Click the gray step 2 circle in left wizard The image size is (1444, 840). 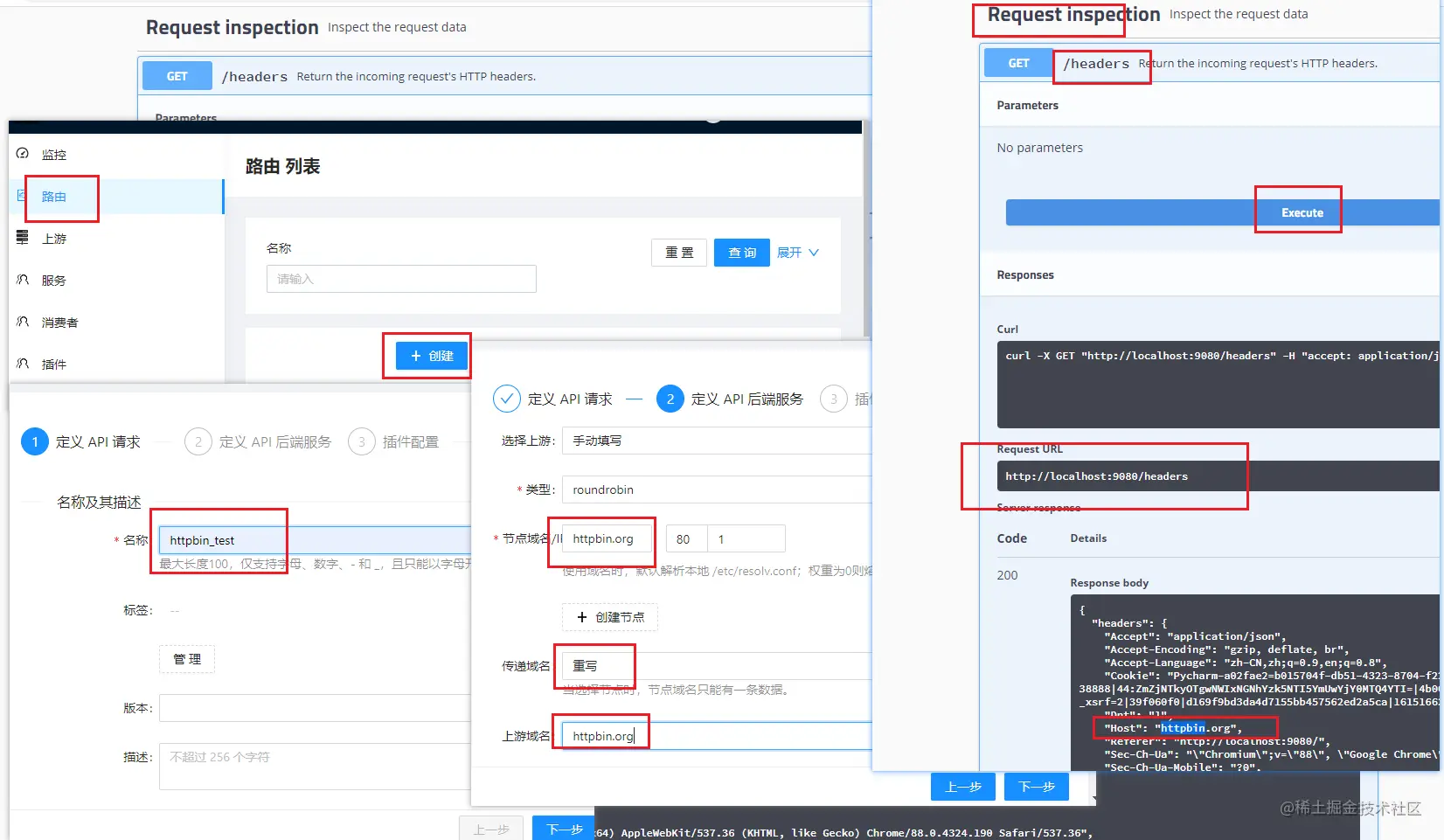coord(198,441)
